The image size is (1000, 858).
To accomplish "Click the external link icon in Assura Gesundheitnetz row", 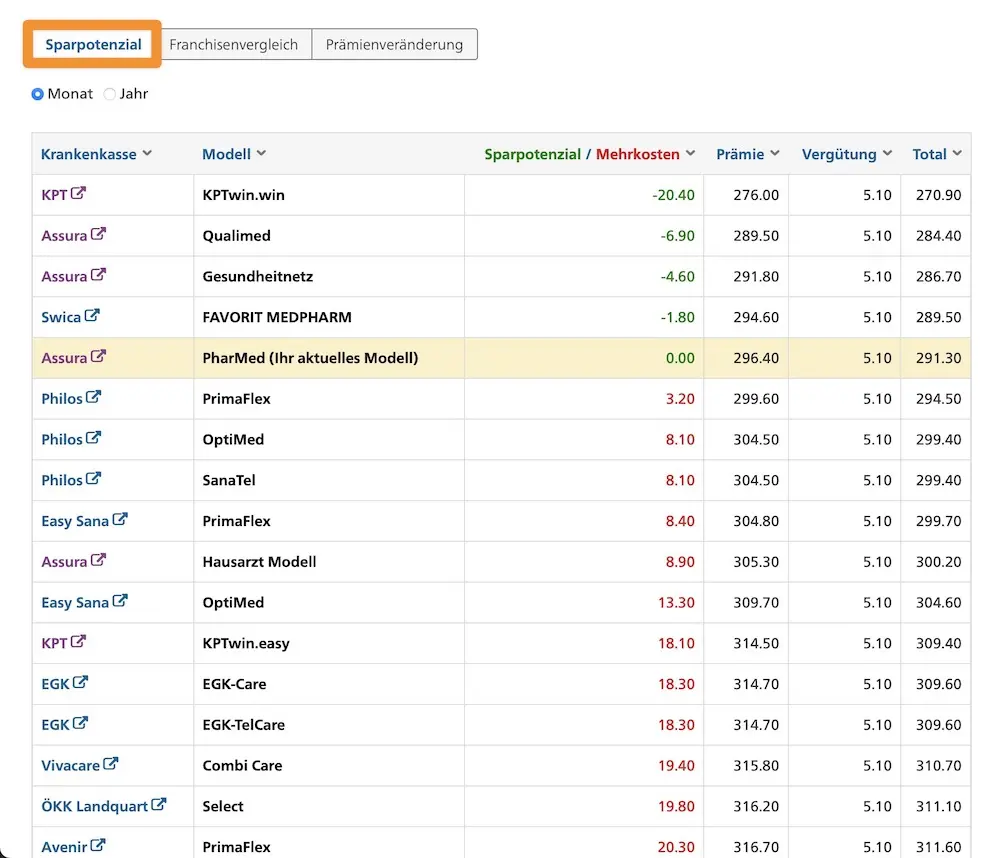I will [x=98, y=275].
